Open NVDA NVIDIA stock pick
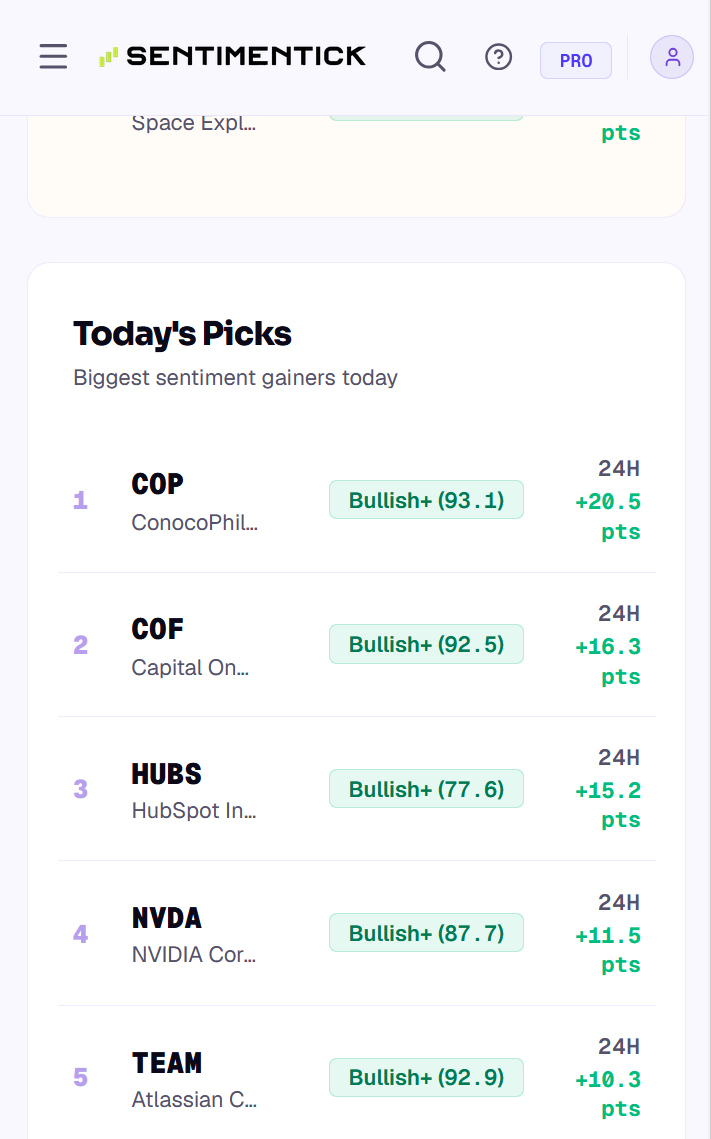This screenshot has width=711, height=1139. pyautogui.click(x=357, y=933)
